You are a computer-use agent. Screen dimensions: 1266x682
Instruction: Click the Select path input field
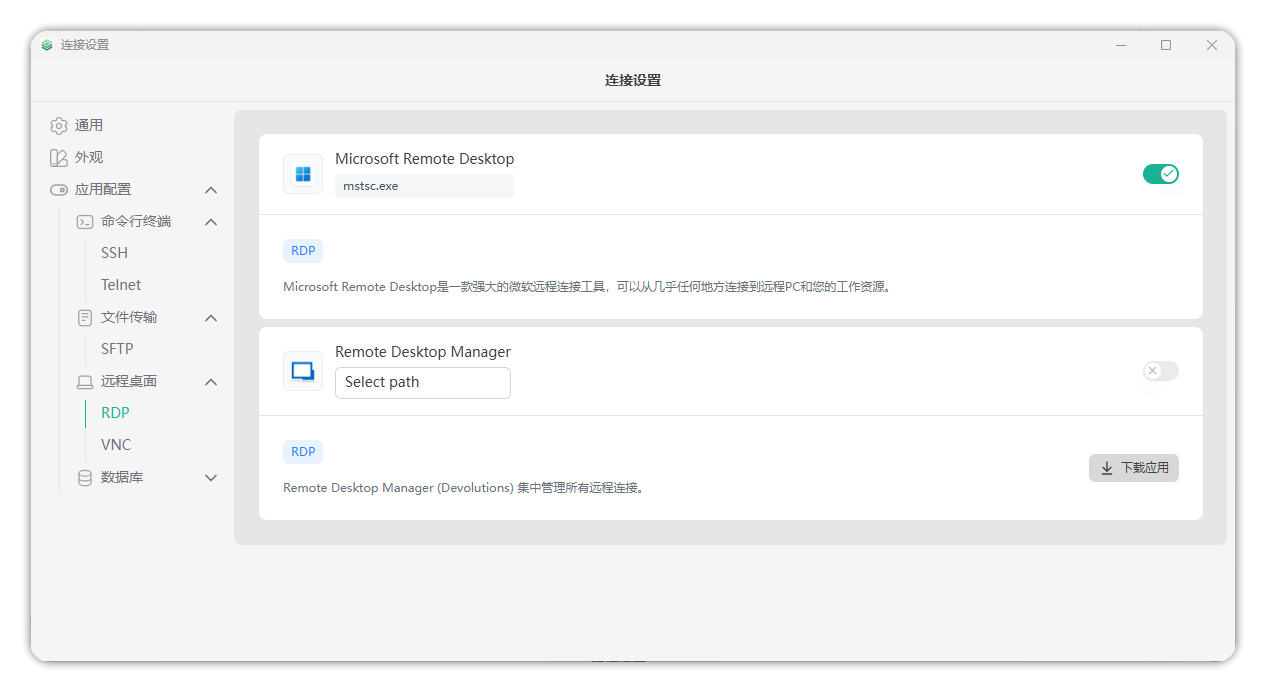click(x=422, y=382)
